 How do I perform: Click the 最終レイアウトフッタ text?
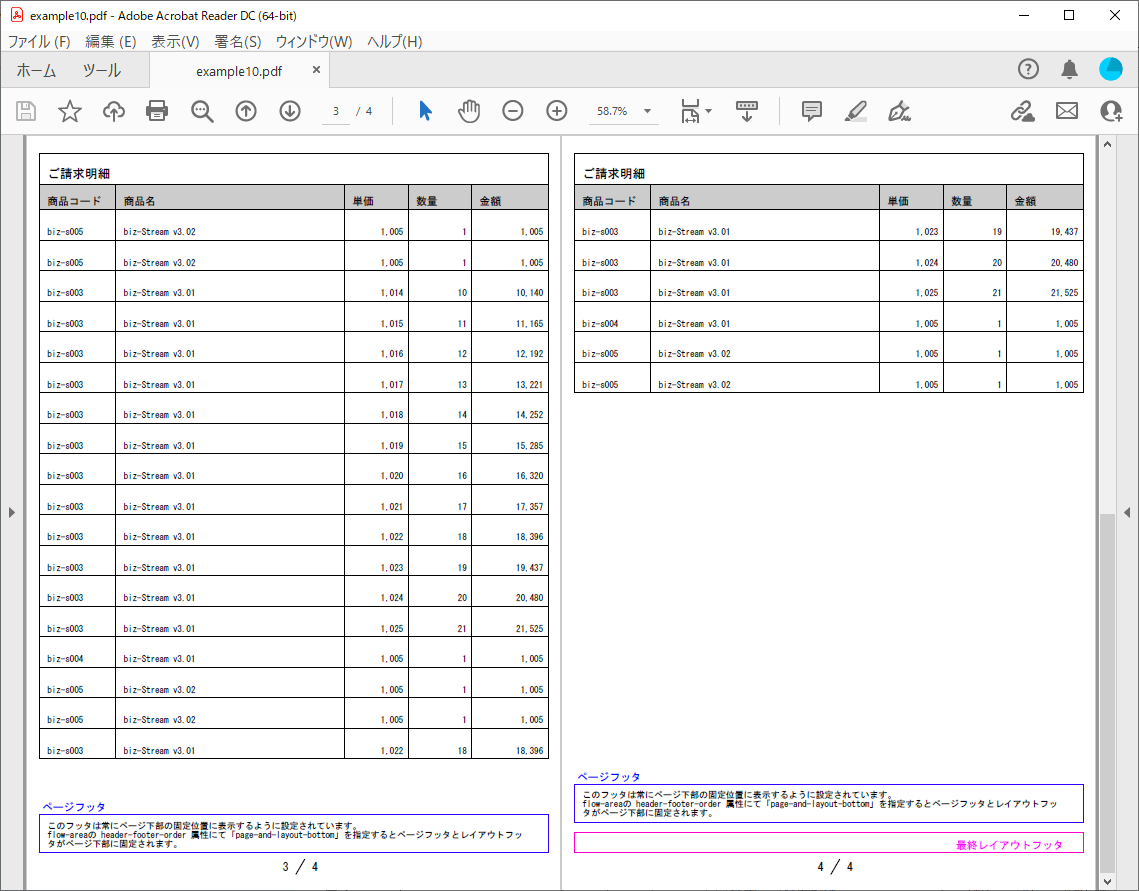click(x=1009, y=845)
